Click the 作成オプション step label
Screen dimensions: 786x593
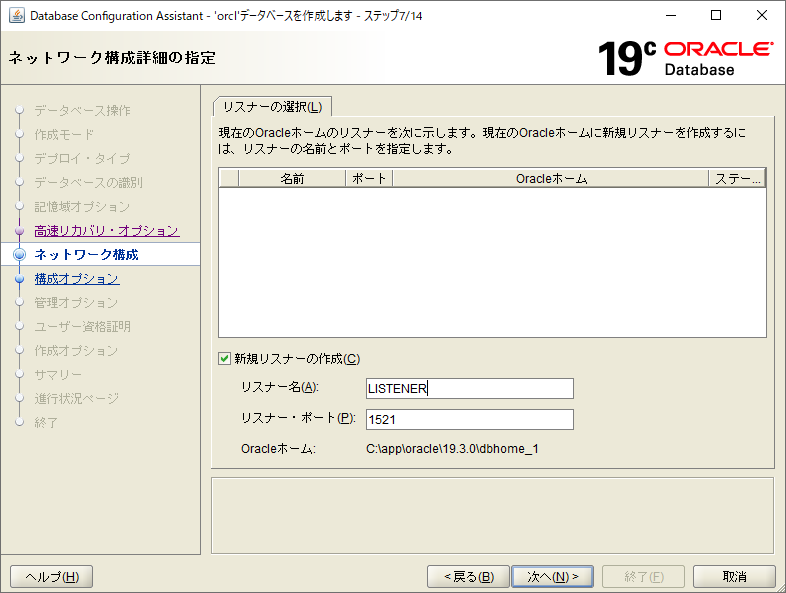point(76,351)
